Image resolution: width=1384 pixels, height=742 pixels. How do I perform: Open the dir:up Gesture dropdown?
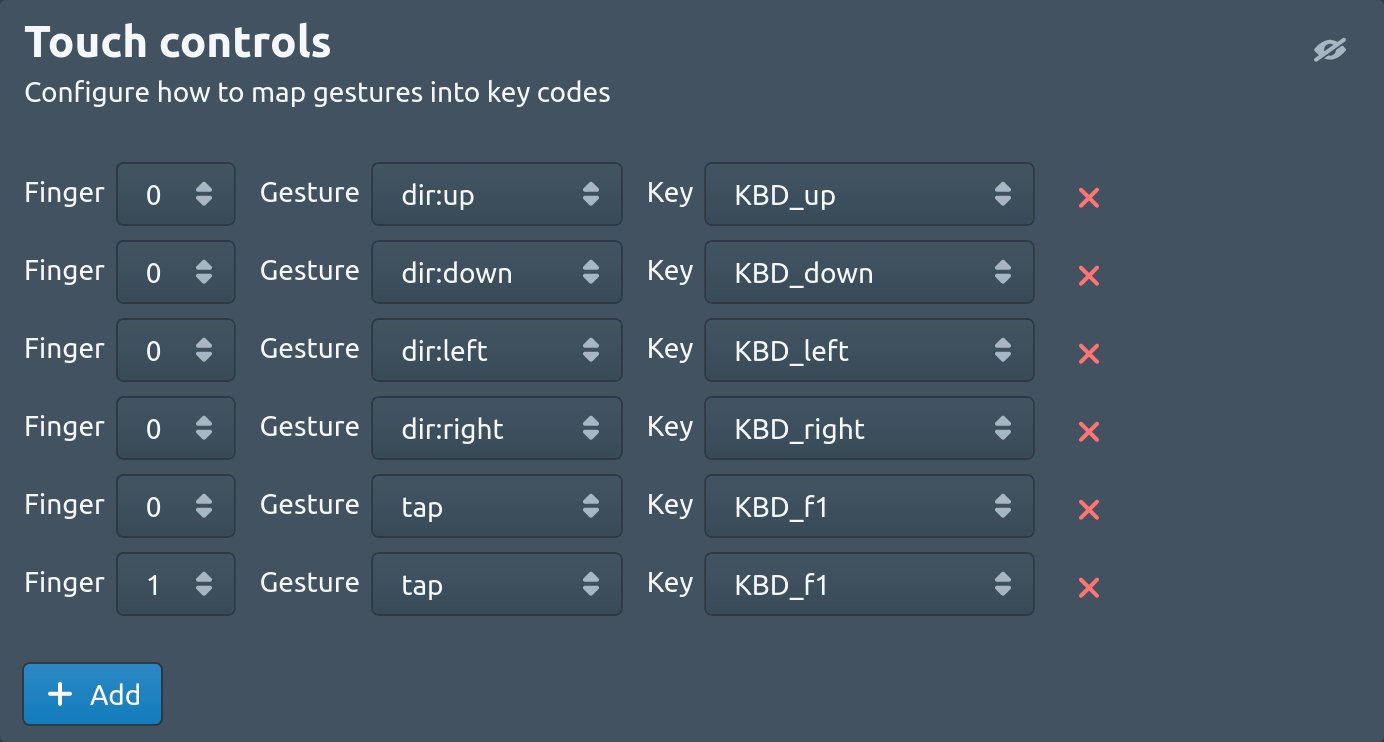pos(497,194)
